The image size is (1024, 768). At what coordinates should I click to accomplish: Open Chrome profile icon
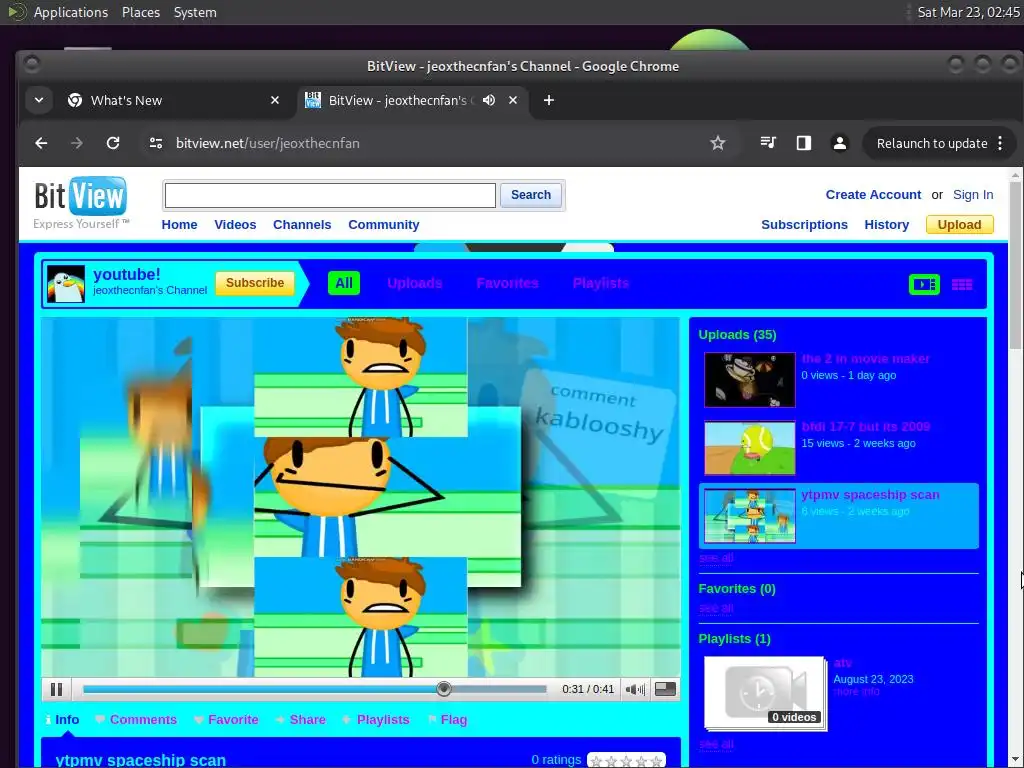coord(840,143)
